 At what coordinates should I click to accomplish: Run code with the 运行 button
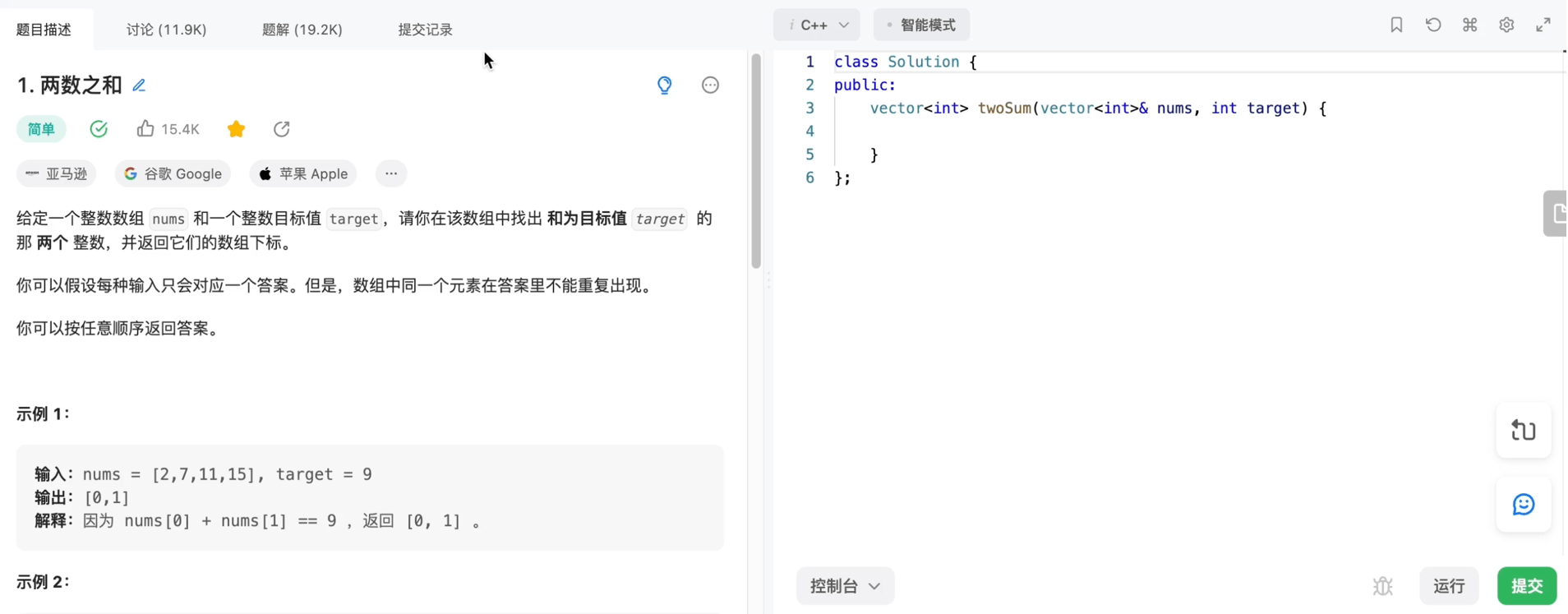[x=1449, y=586]
